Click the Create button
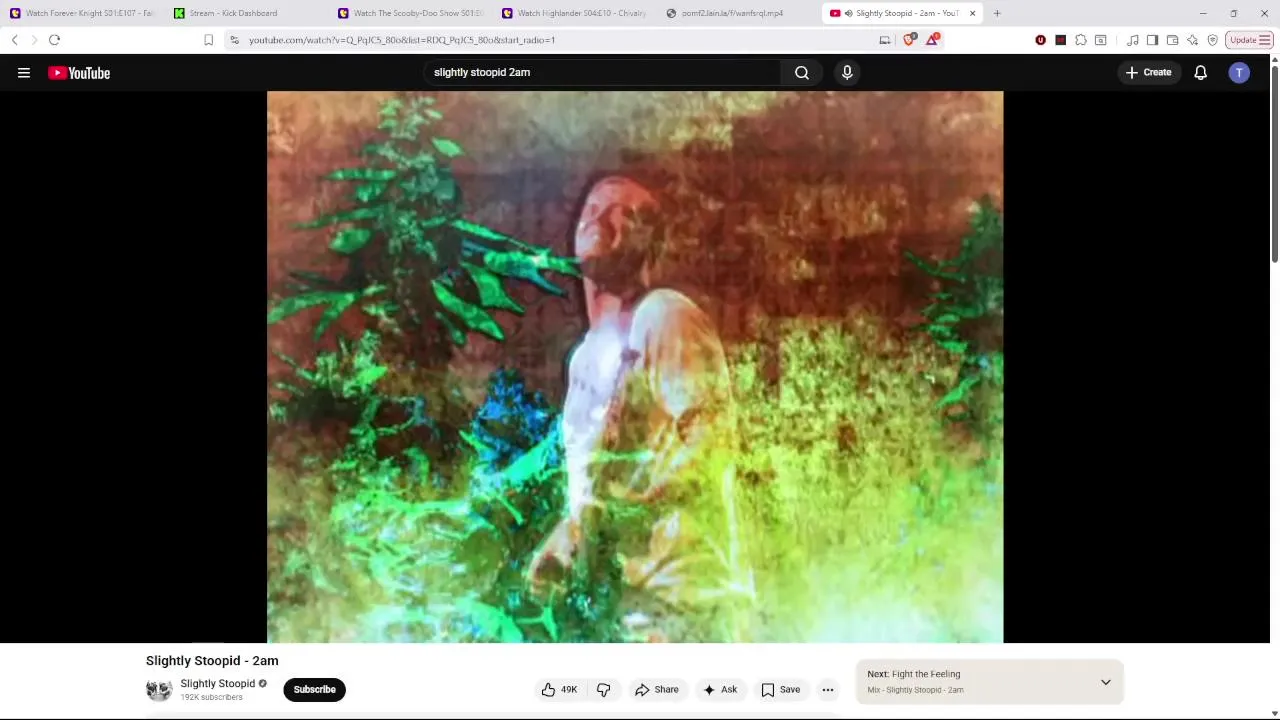This screenshot has width=1280, height=720. (x=1148, y=72)
